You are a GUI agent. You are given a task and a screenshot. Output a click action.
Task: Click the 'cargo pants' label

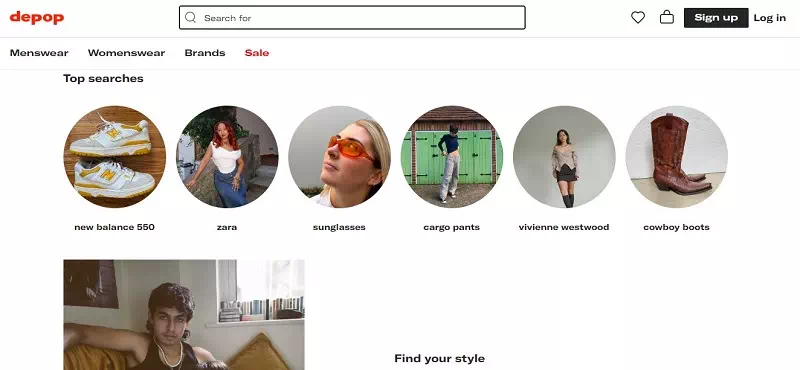coord(452,227)
